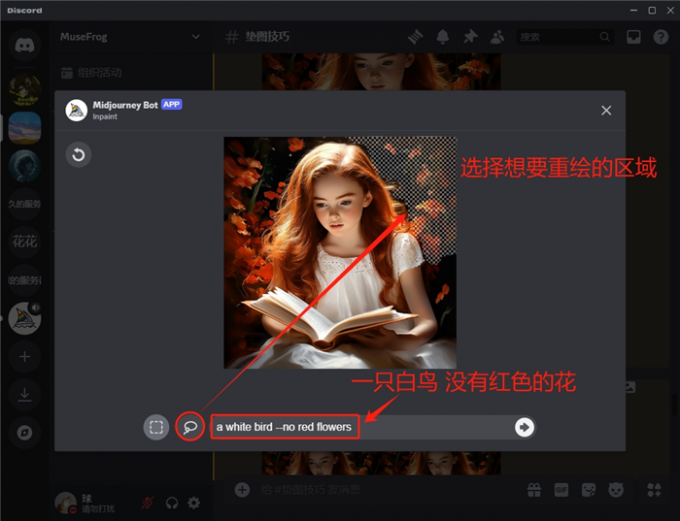Click the APP badge next to Midjourney Bot
The image size is (680, 521).
click(172, 105)
